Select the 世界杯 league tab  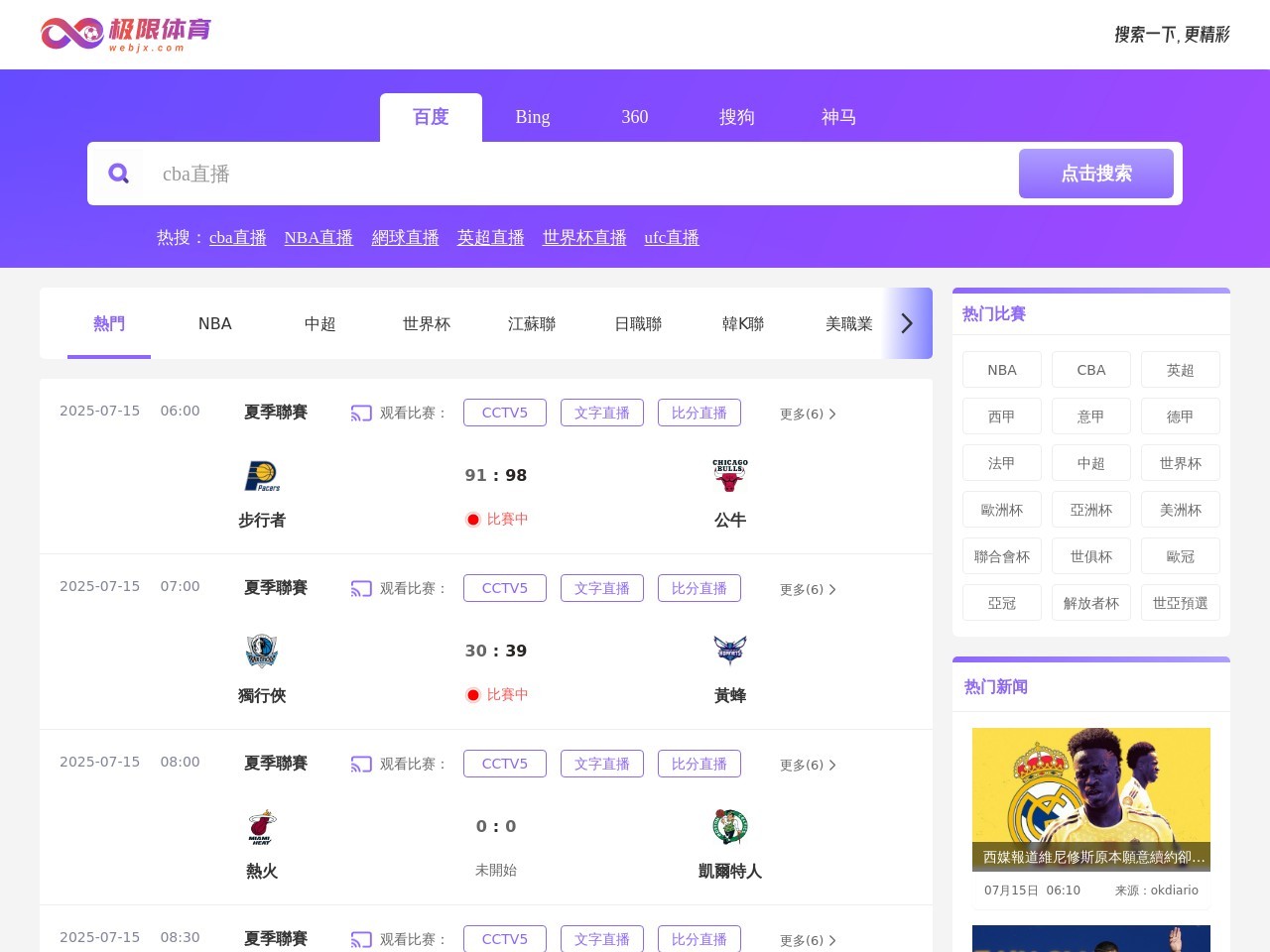[x=426, y=323]
